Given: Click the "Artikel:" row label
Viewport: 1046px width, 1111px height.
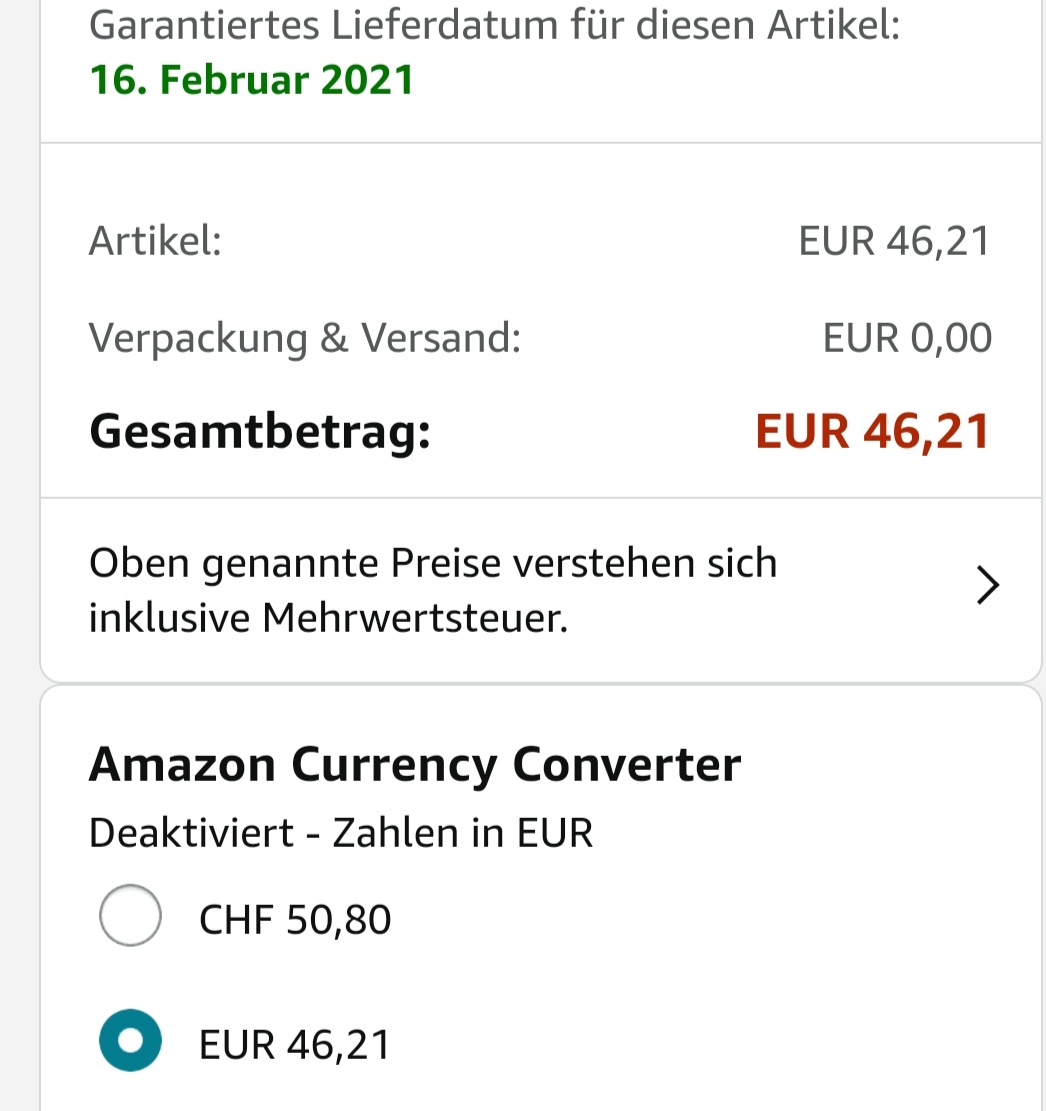Looking at the screenshot, I should click(155, 241).
